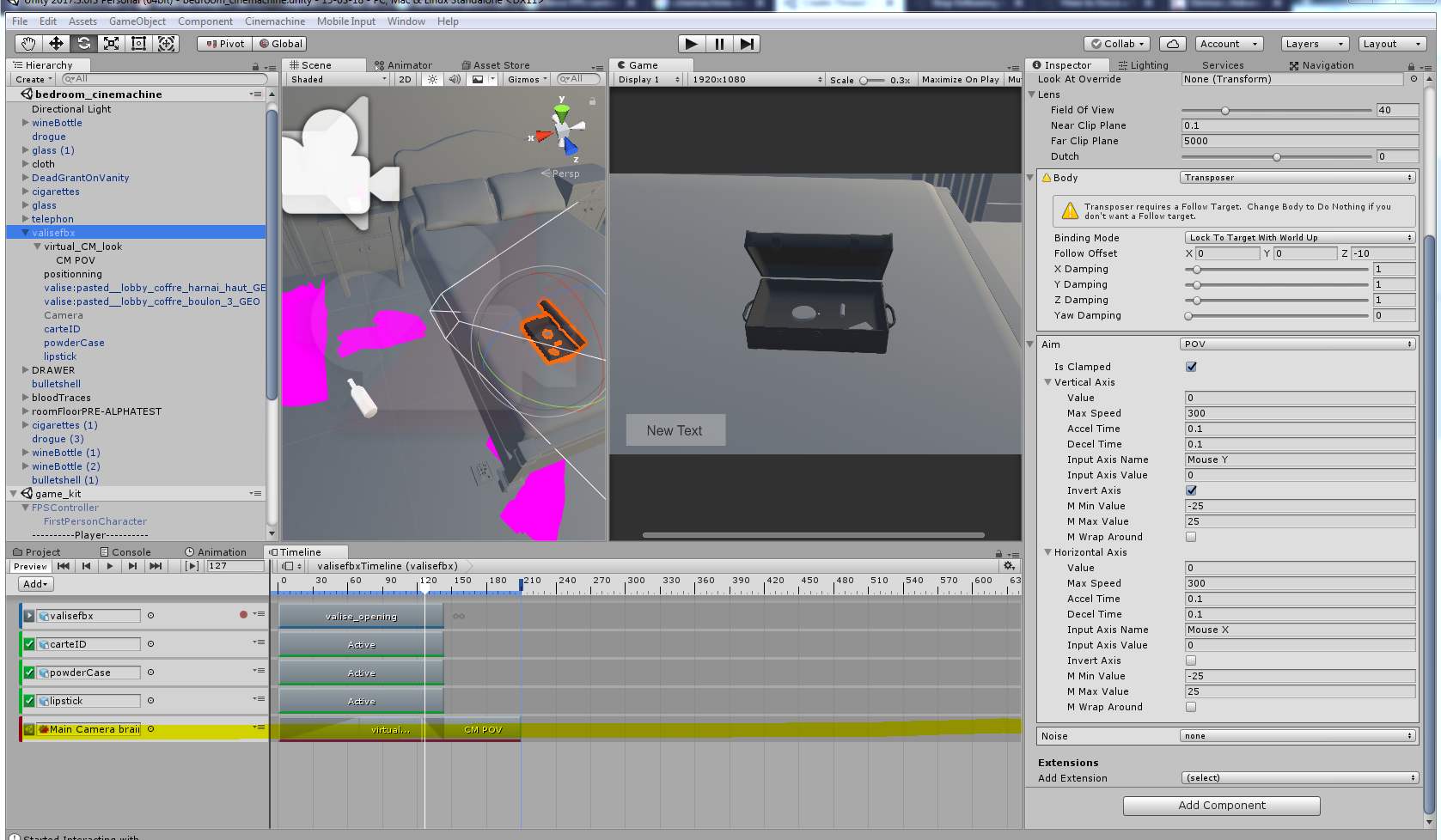Open the Binding Mode dropdown
The image size is (1441, 840).
(1298, 237)
